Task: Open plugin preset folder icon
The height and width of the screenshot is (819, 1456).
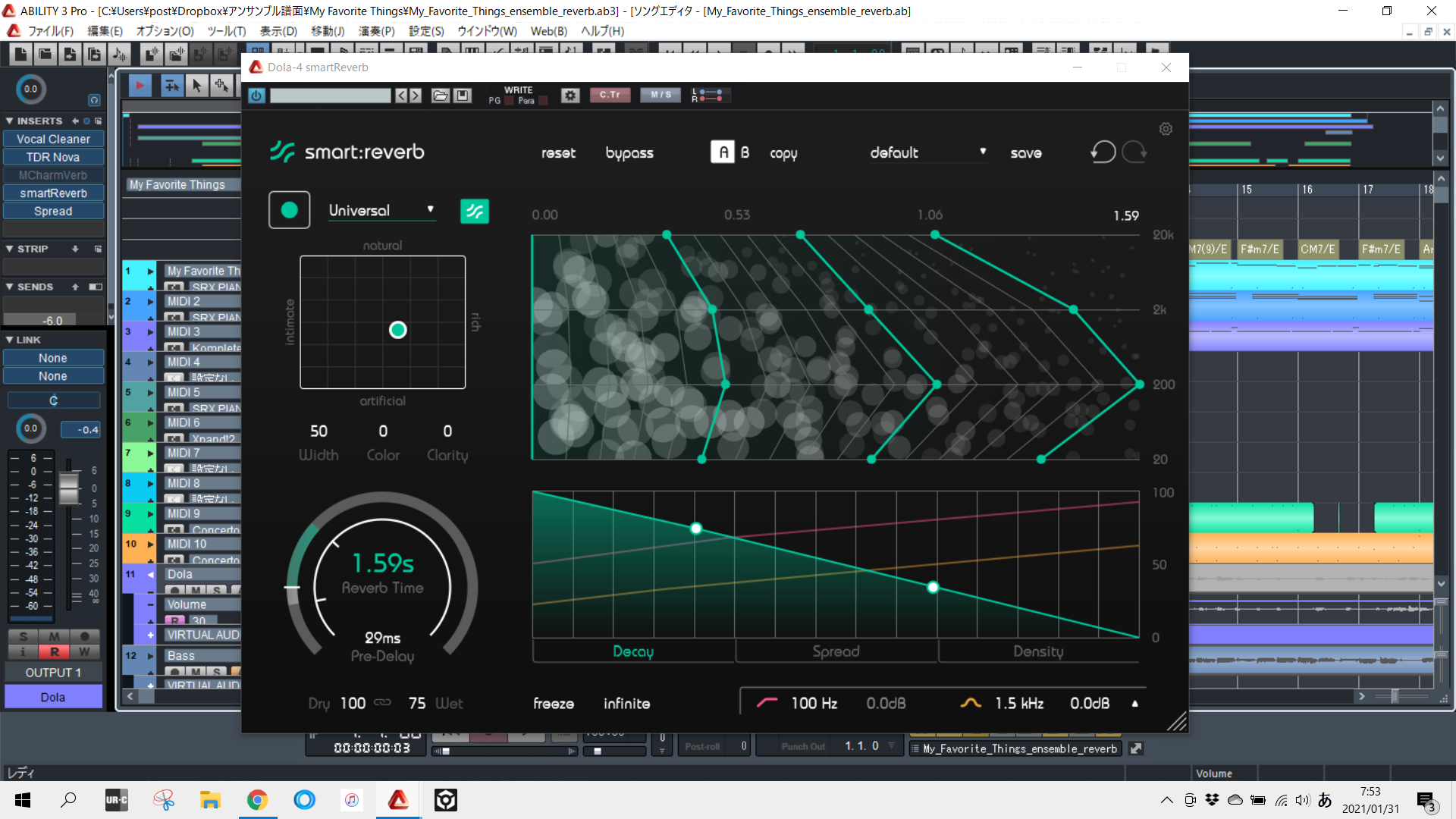Action: 440,96
